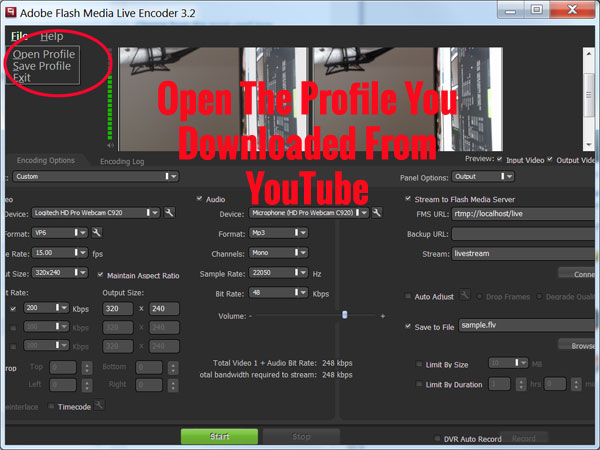The height and width of the screenshot is (450, 600).
Task: Click the Stream name livestream field
Action: coord(525,253)
